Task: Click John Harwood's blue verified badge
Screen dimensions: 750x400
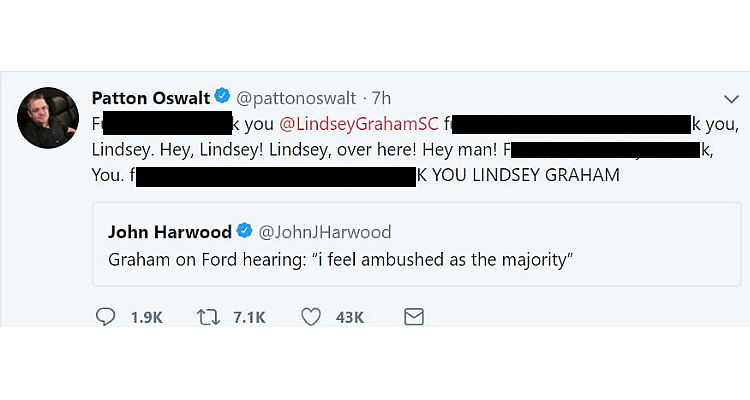Action: click(246, 232)
